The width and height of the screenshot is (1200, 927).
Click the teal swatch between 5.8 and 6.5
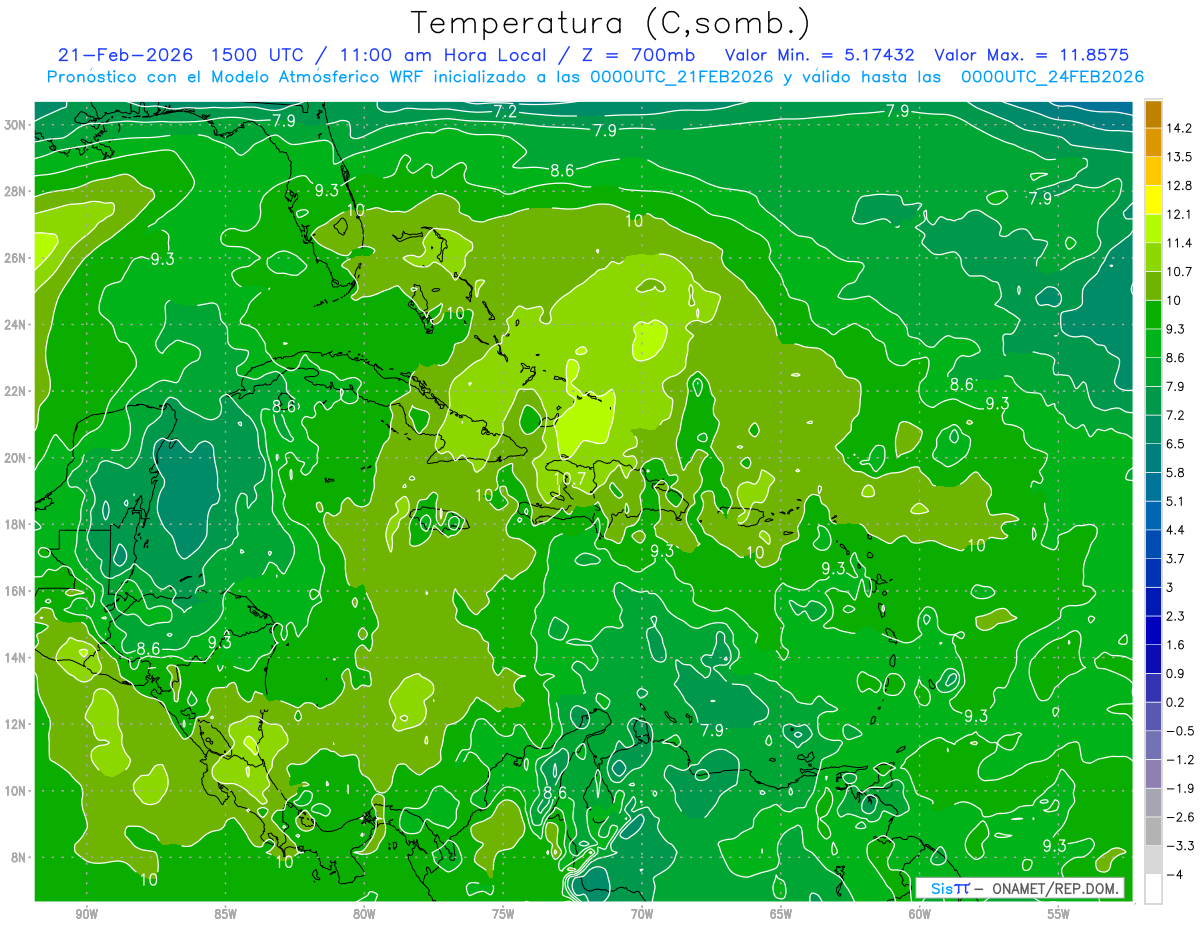point(1153,458)
